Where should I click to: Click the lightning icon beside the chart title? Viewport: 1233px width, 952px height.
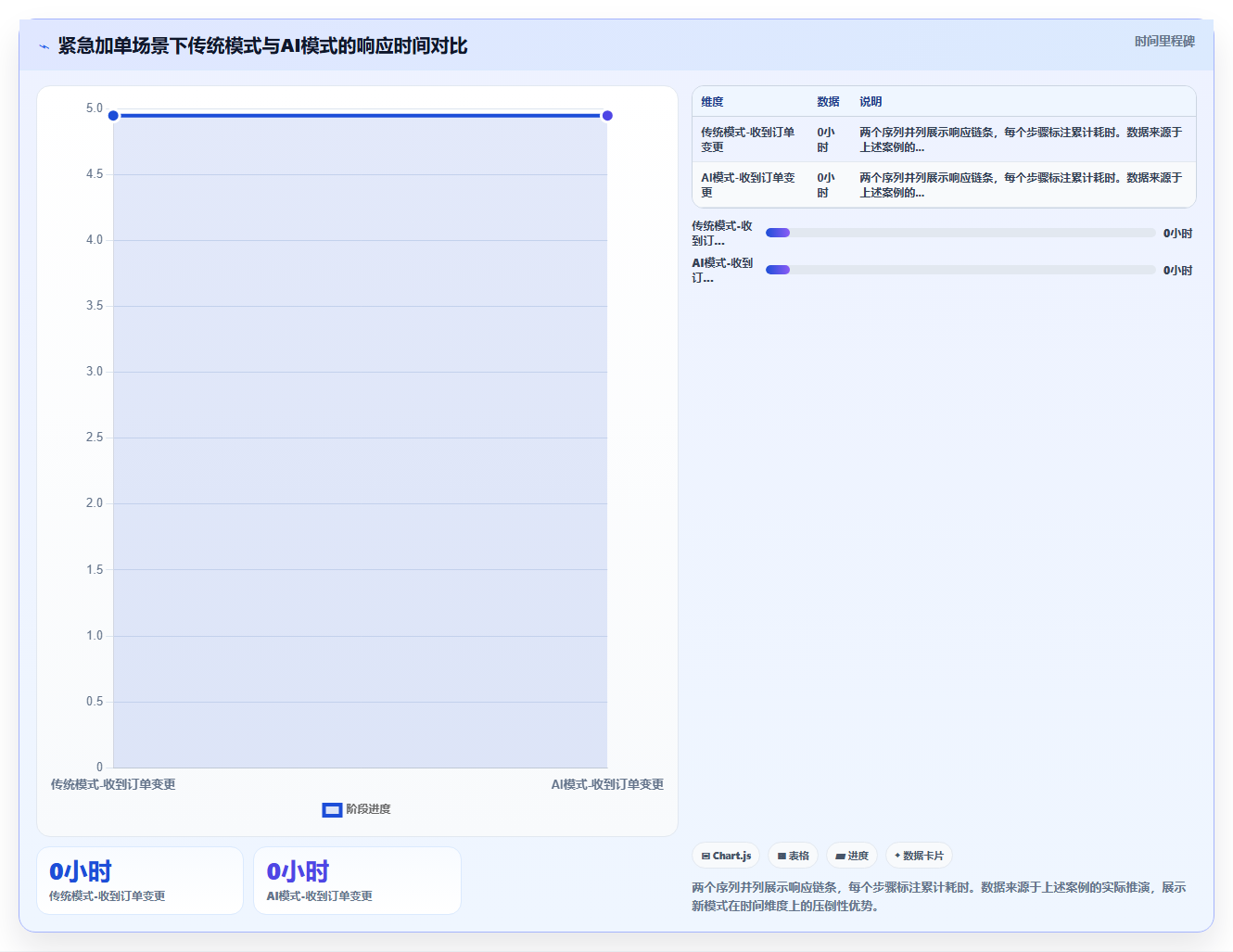click(x=44, y=46)
